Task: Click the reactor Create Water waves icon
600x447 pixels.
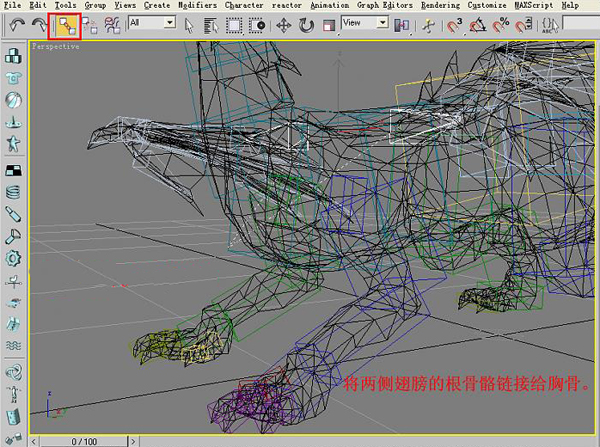Action: click(13, 346)
